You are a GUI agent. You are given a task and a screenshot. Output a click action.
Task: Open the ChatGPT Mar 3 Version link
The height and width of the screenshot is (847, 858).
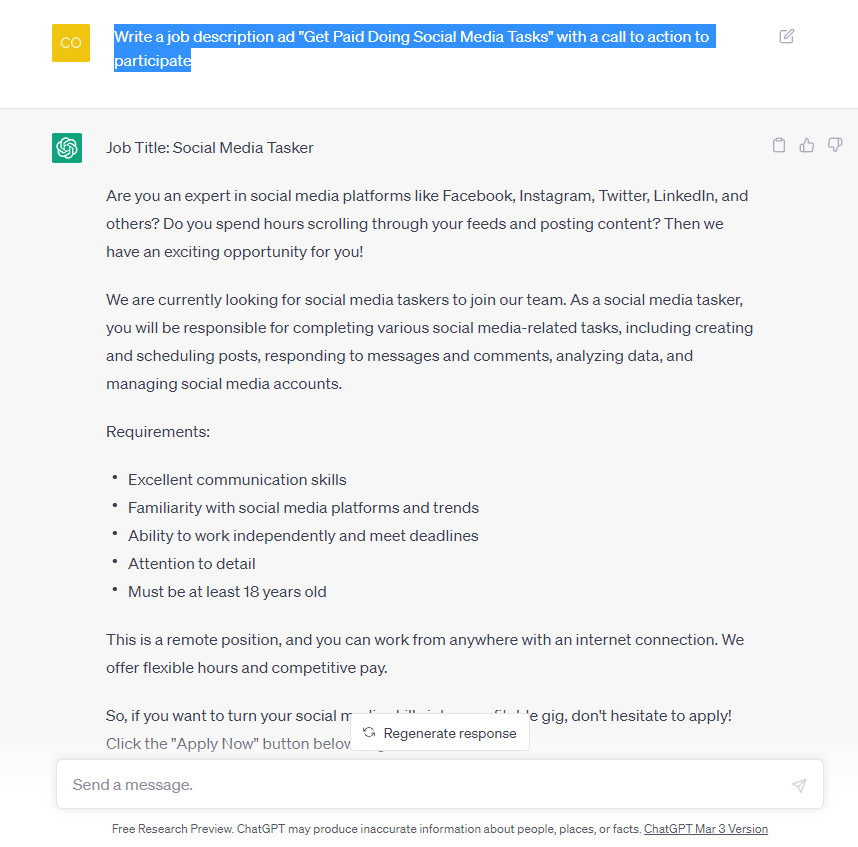click(706, 829)
